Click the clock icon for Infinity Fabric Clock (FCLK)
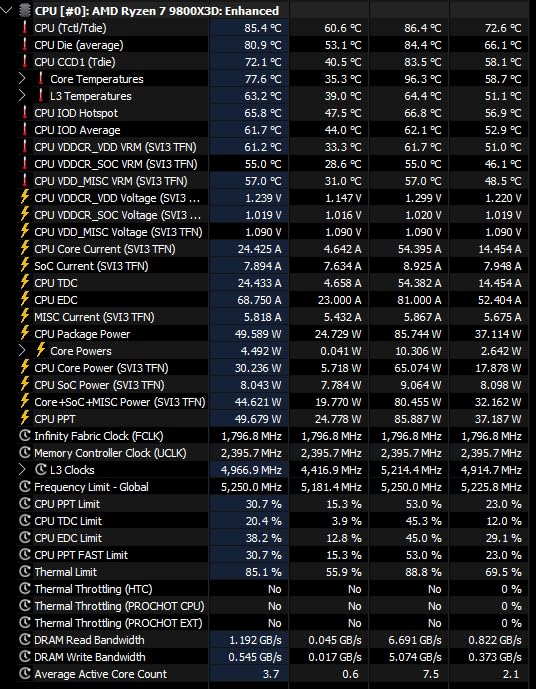 25,436
